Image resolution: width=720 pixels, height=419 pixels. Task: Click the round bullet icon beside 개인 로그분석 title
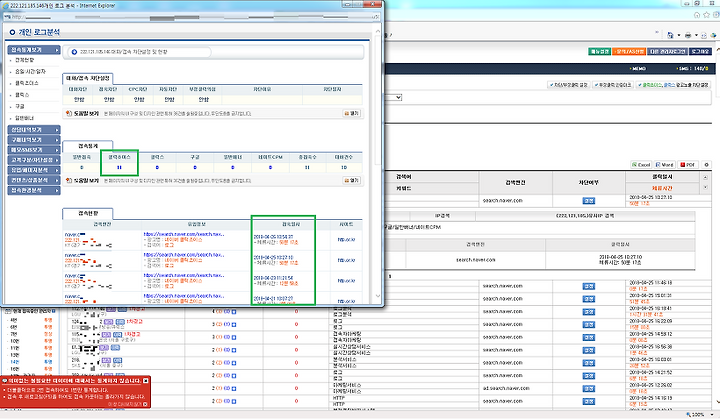coord(12,33)
